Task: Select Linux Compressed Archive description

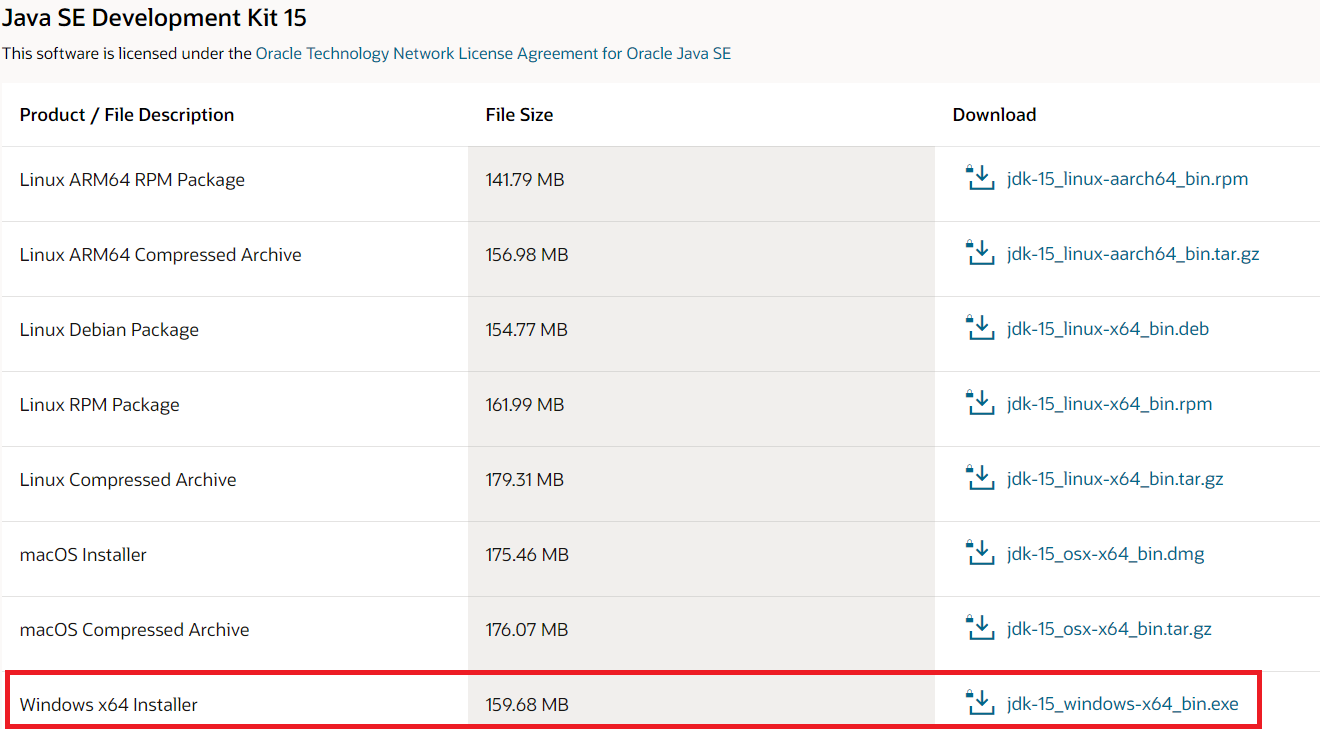Action: 128,480
